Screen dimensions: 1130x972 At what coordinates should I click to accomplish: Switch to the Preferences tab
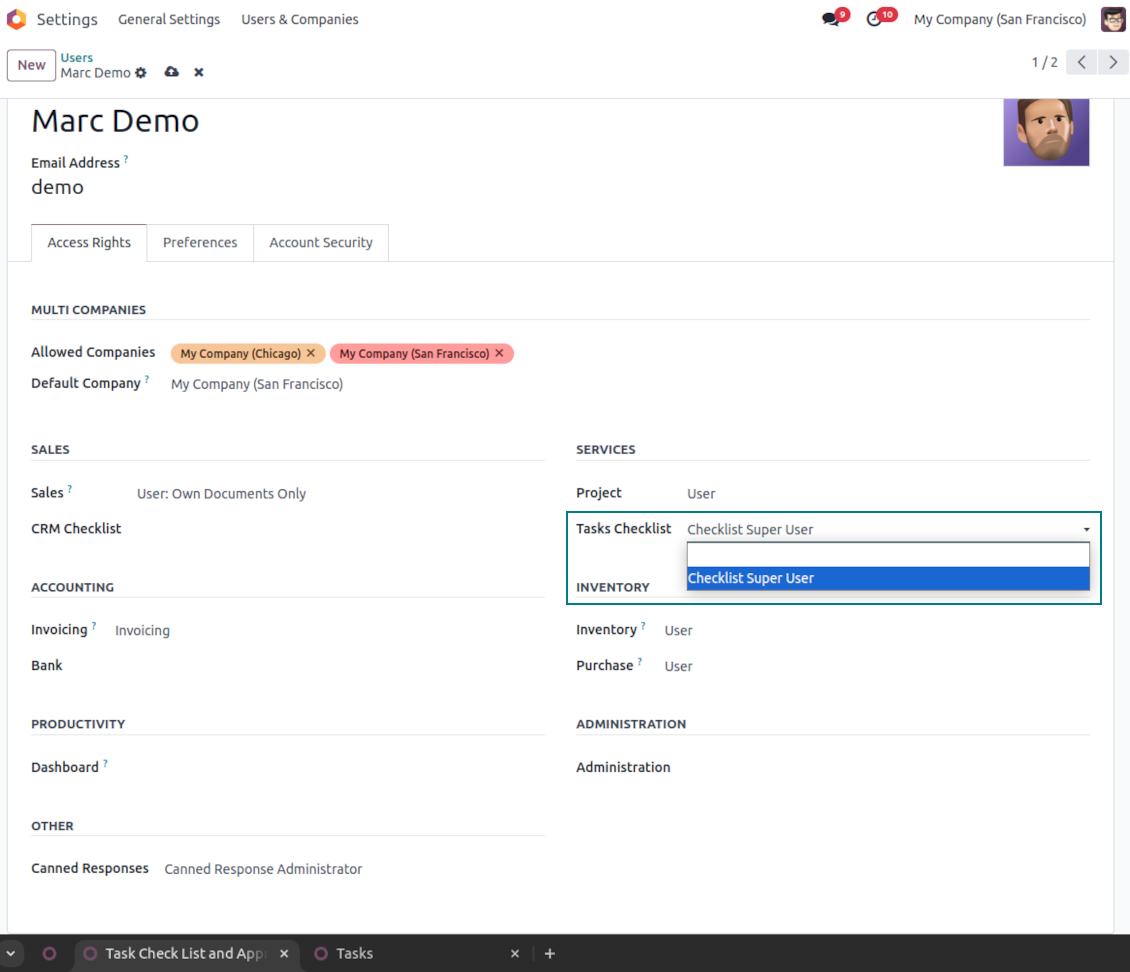click(x=200, y=242)
